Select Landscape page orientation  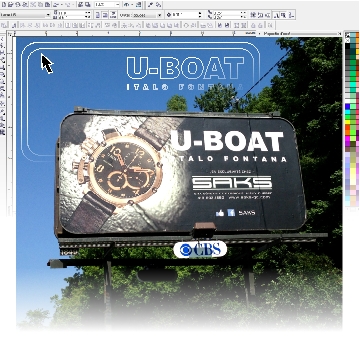click(105, 15)
